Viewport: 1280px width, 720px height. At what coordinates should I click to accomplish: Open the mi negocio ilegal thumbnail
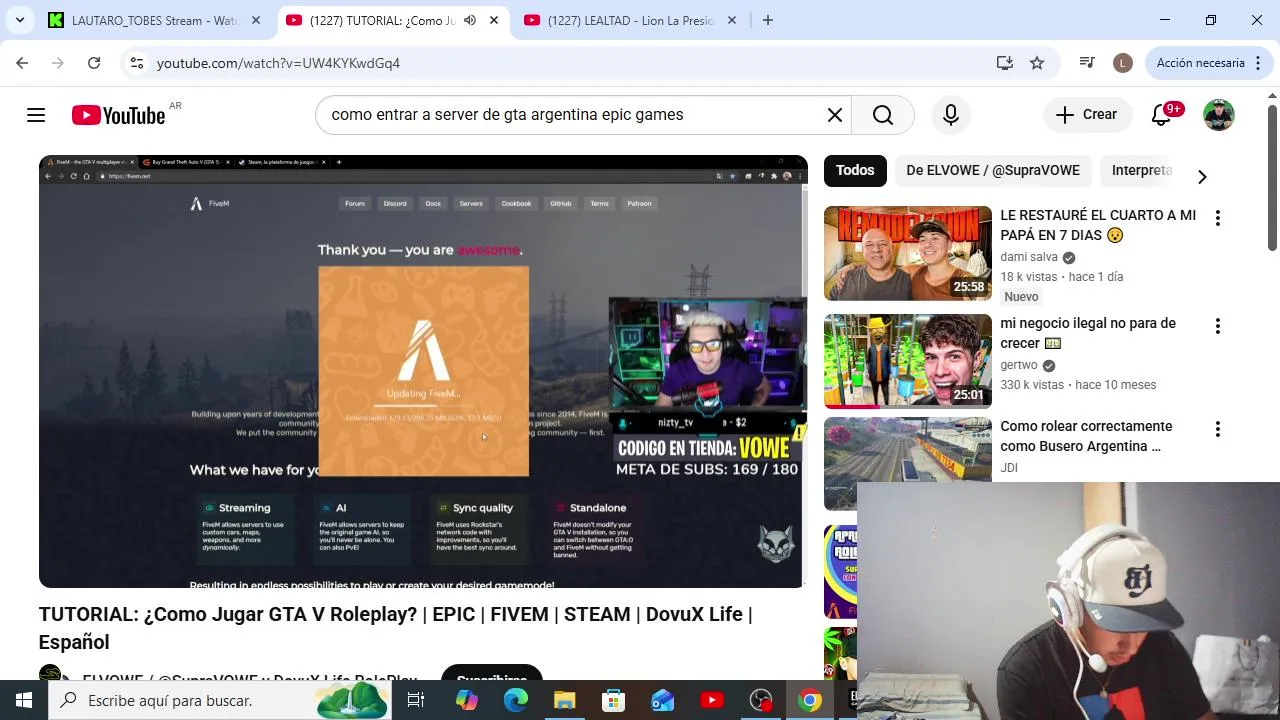tap(908, 361)
